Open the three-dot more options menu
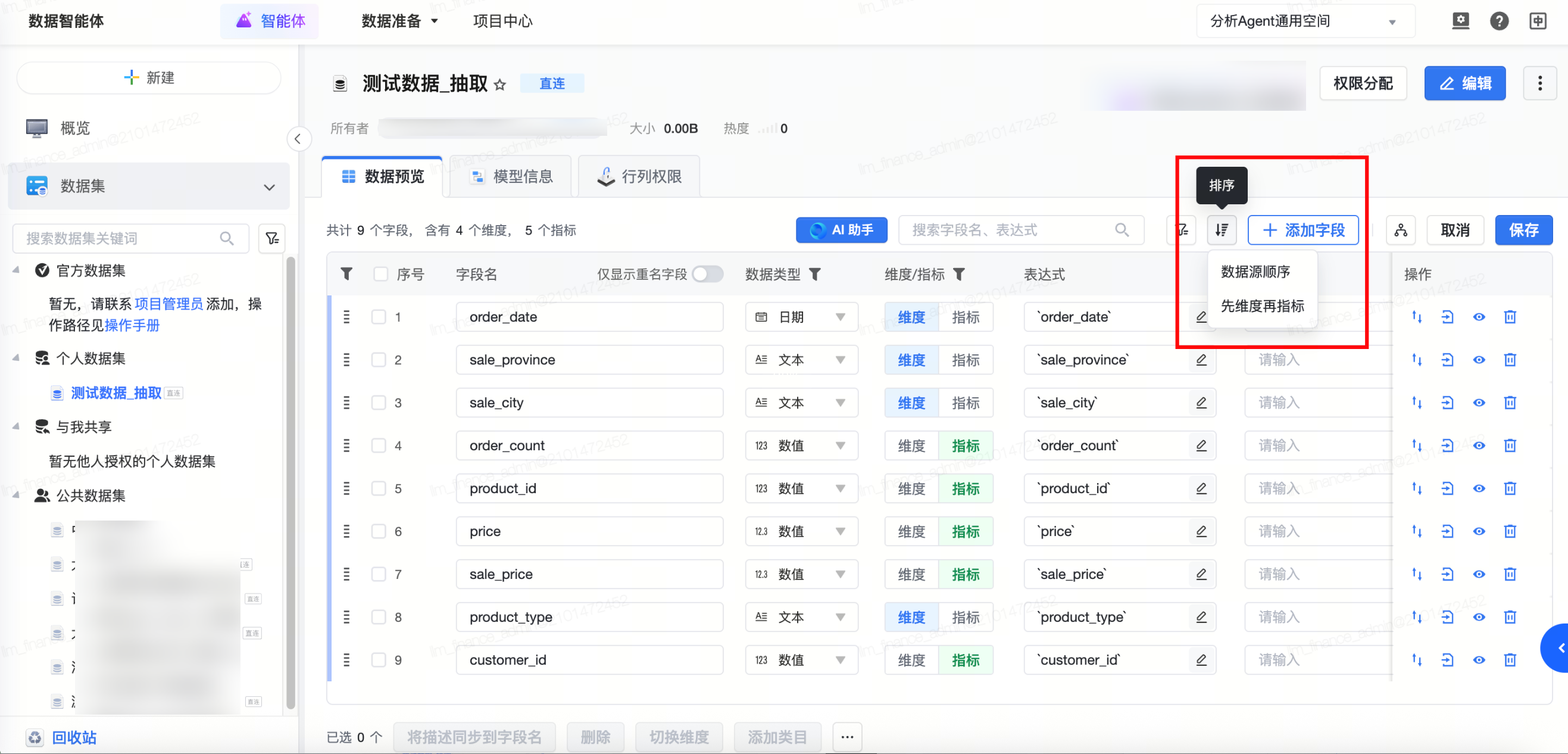1568x754 pixels. coord(1539,83)
